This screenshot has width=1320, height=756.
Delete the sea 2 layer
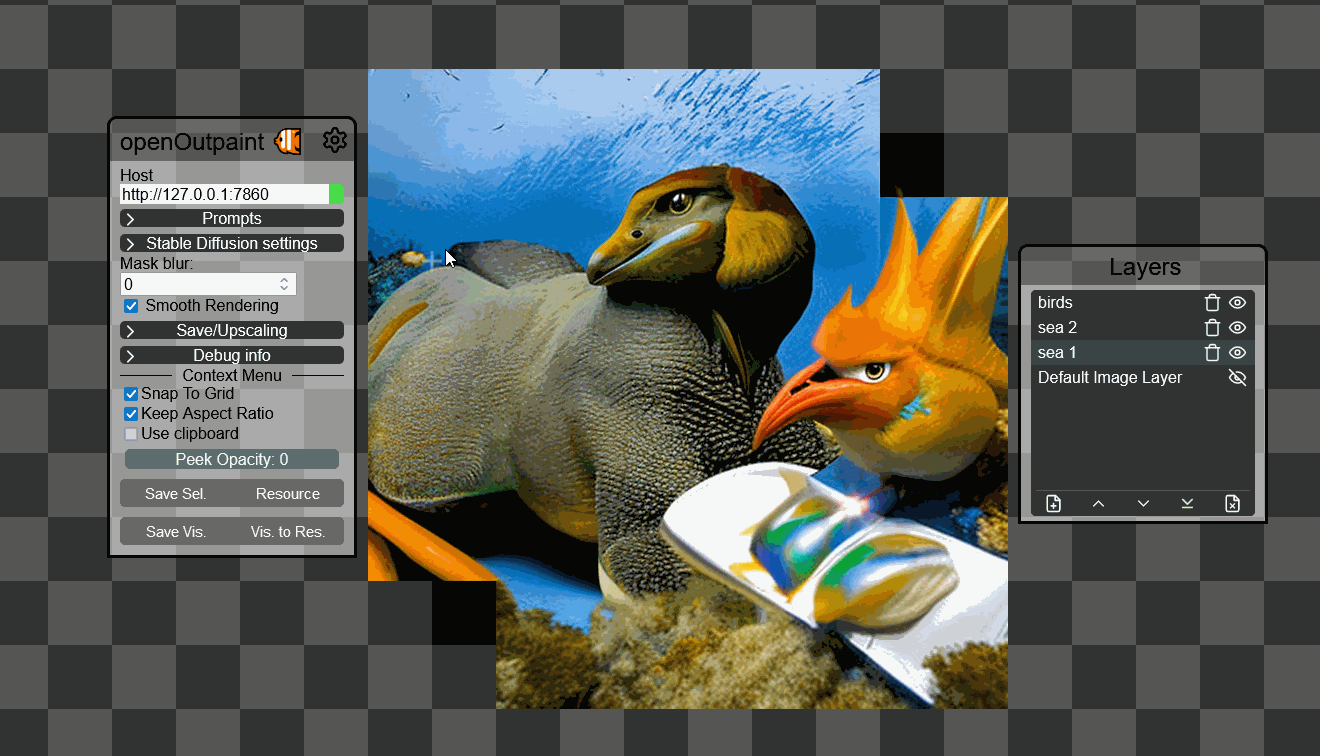tap(1212, 328)
